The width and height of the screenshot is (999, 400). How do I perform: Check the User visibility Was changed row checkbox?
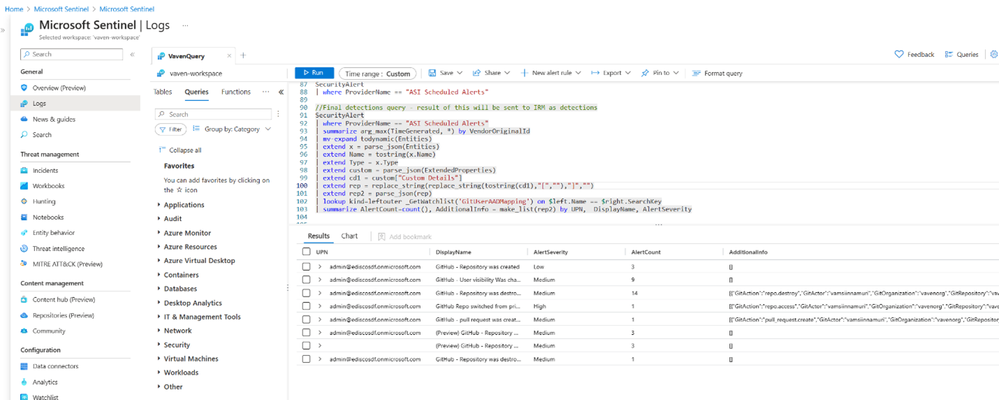pyautogui.click(x=306, y=280)
